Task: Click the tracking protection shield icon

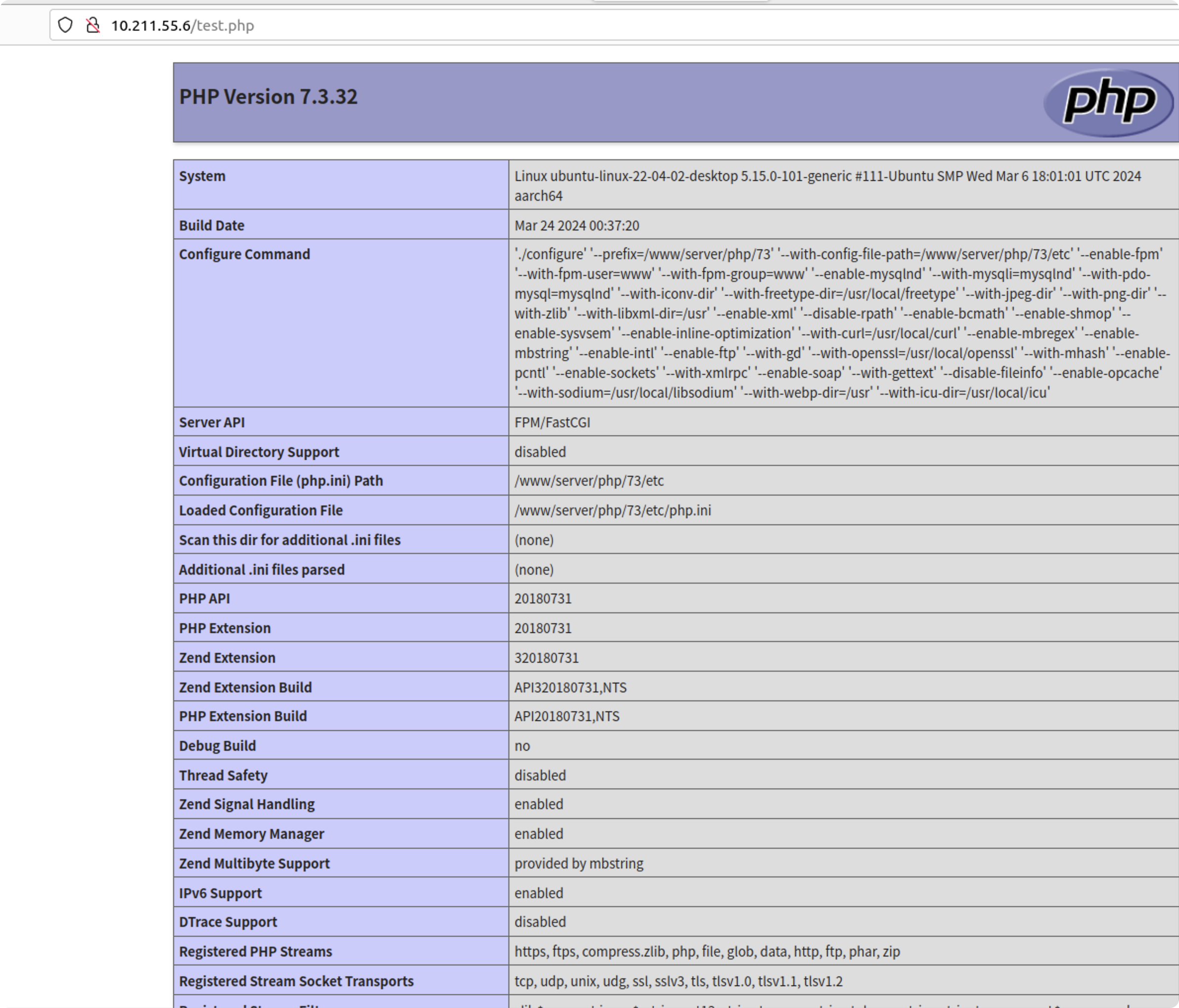Action: (65, 25)
